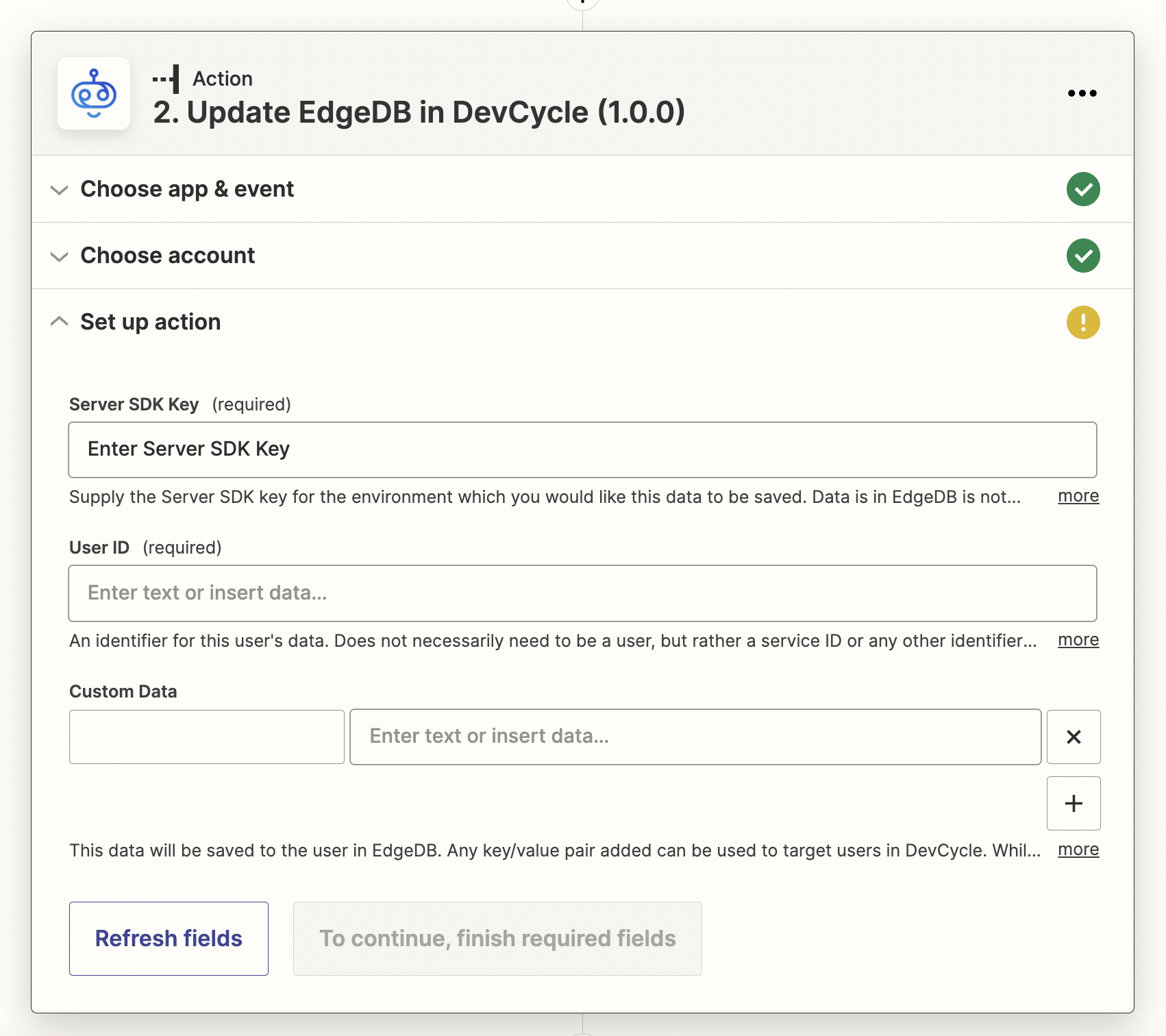This screenshot has width=1166, height=1036.
Task: Click the Custom Data value field
Action: click(x=695, y=737)
